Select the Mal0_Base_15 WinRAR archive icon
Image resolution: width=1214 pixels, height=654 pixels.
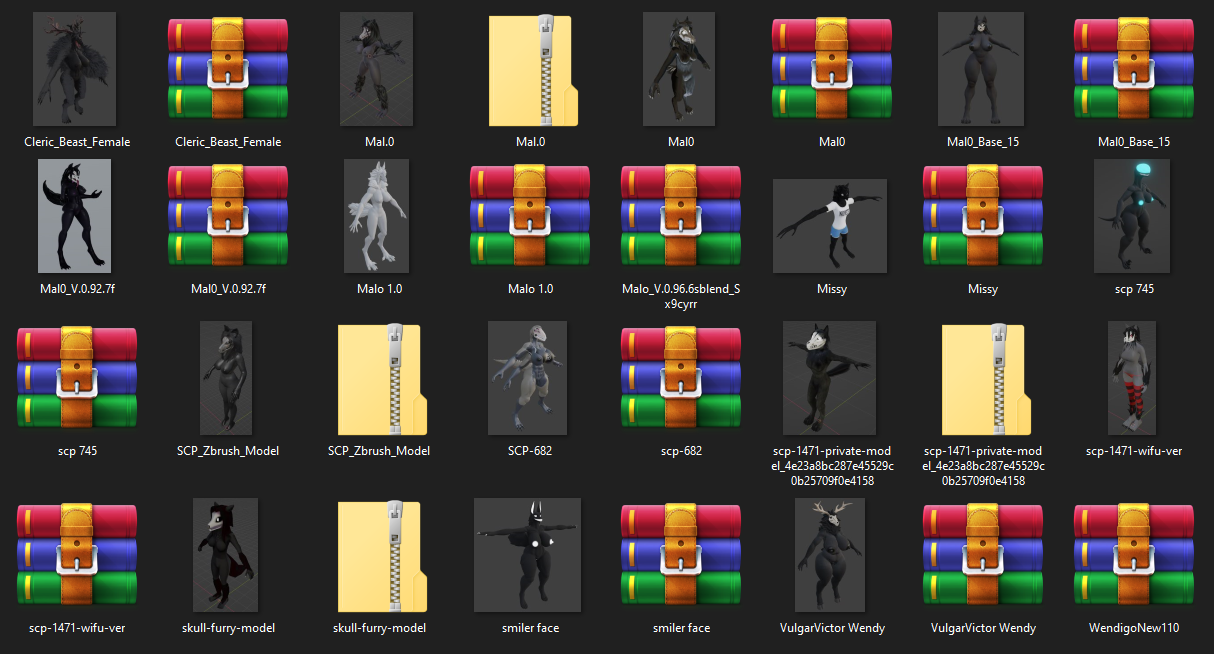pos(1134,69)
